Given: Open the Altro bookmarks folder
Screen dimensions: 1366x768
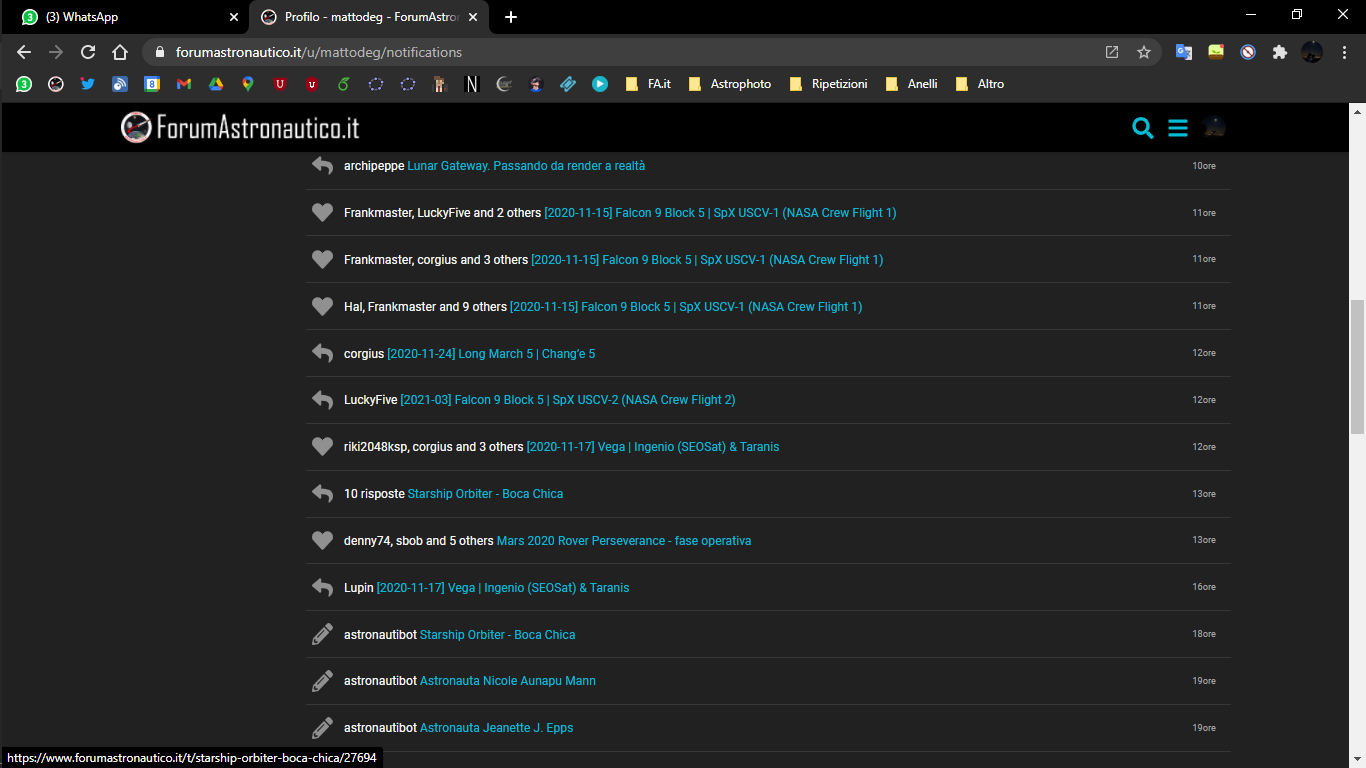Looking at the screenshot, I should (980, 84).
